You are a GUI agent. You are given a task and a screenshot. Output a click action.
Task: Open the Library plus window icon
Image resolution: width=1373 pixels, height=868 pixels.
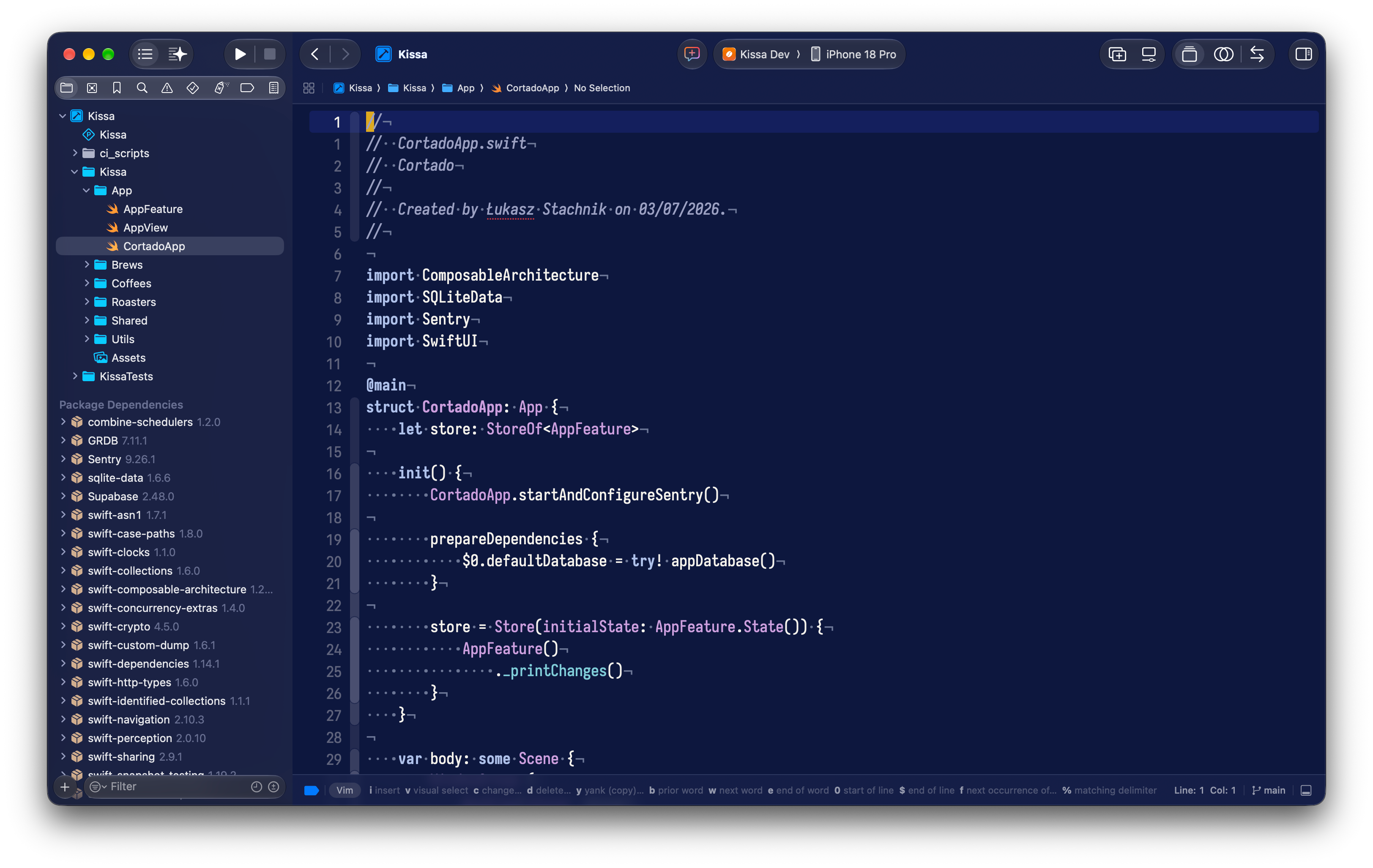pos(1117,54)
